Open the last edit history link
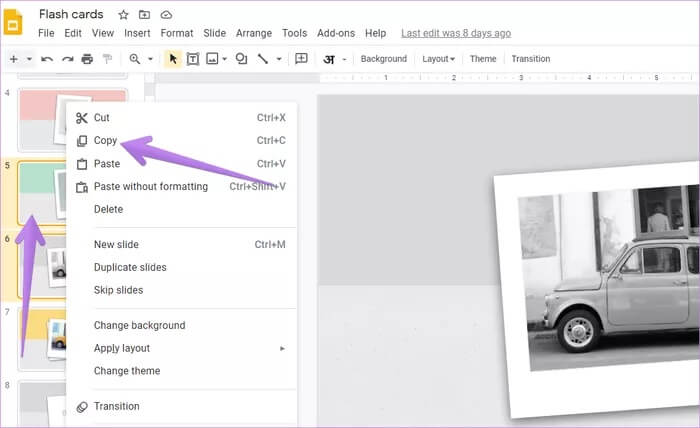 [456, 33]
